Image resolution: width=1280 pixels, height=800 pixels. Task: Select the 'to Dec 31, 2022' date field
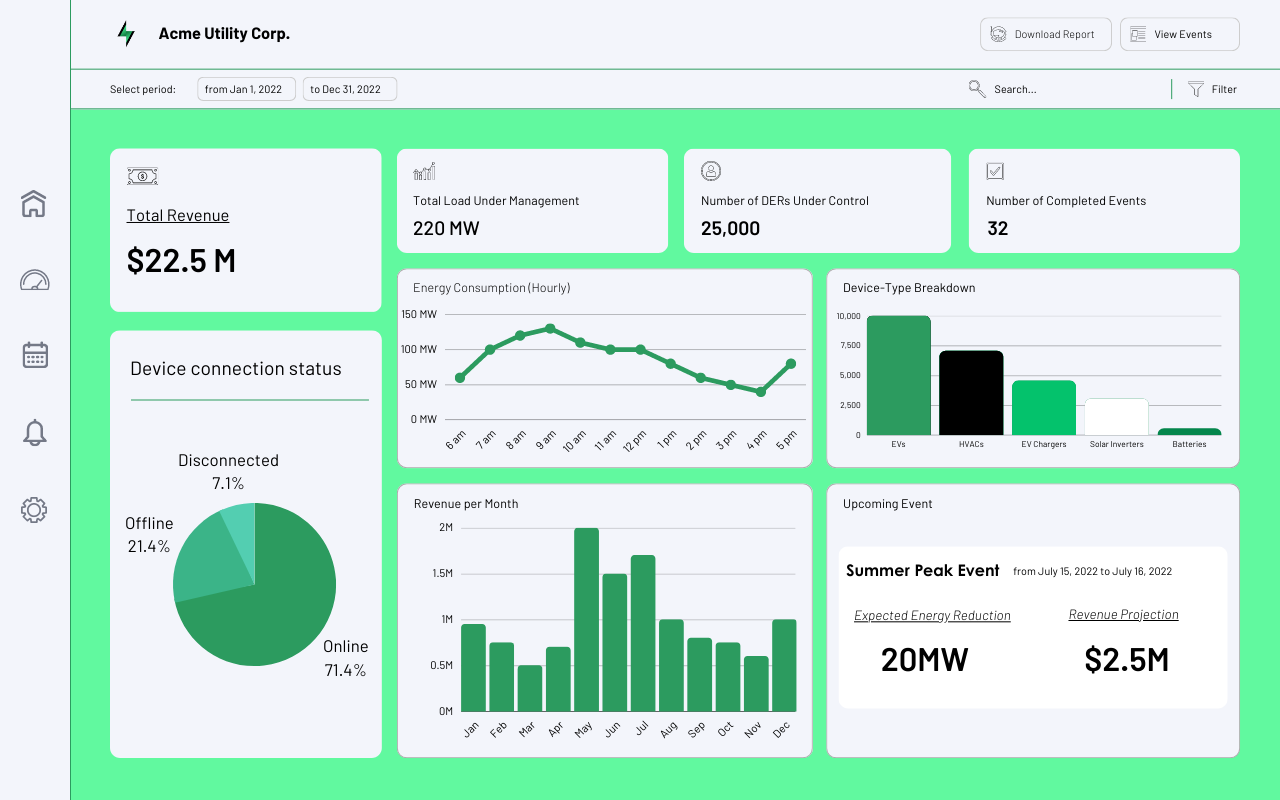coord(350,89)
